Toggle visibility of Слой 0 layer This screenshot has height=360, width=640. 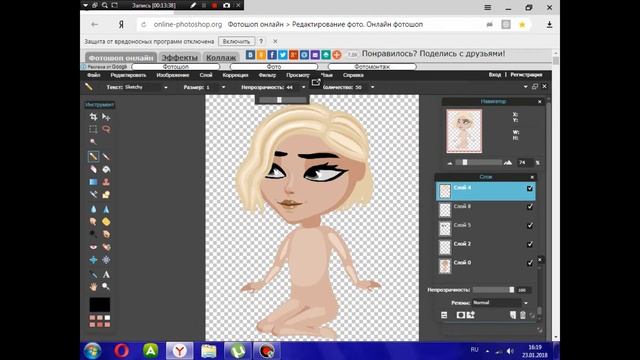530,263
